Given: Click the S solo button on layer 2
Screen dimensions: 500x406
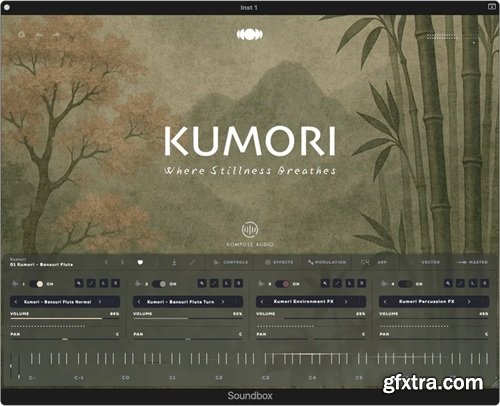Looking at the screenshot, I should coord(239,284).
